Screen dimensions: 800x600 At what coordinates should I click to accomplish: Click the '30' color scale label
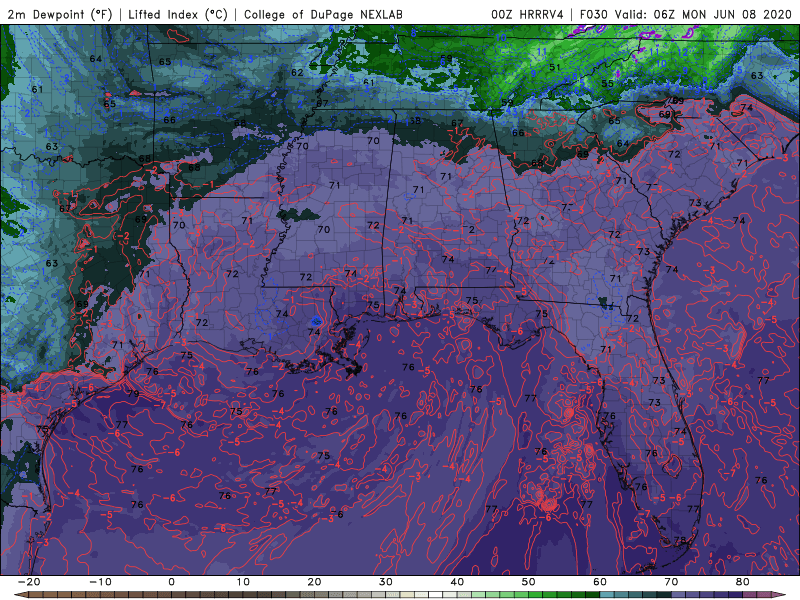point(386,582)
